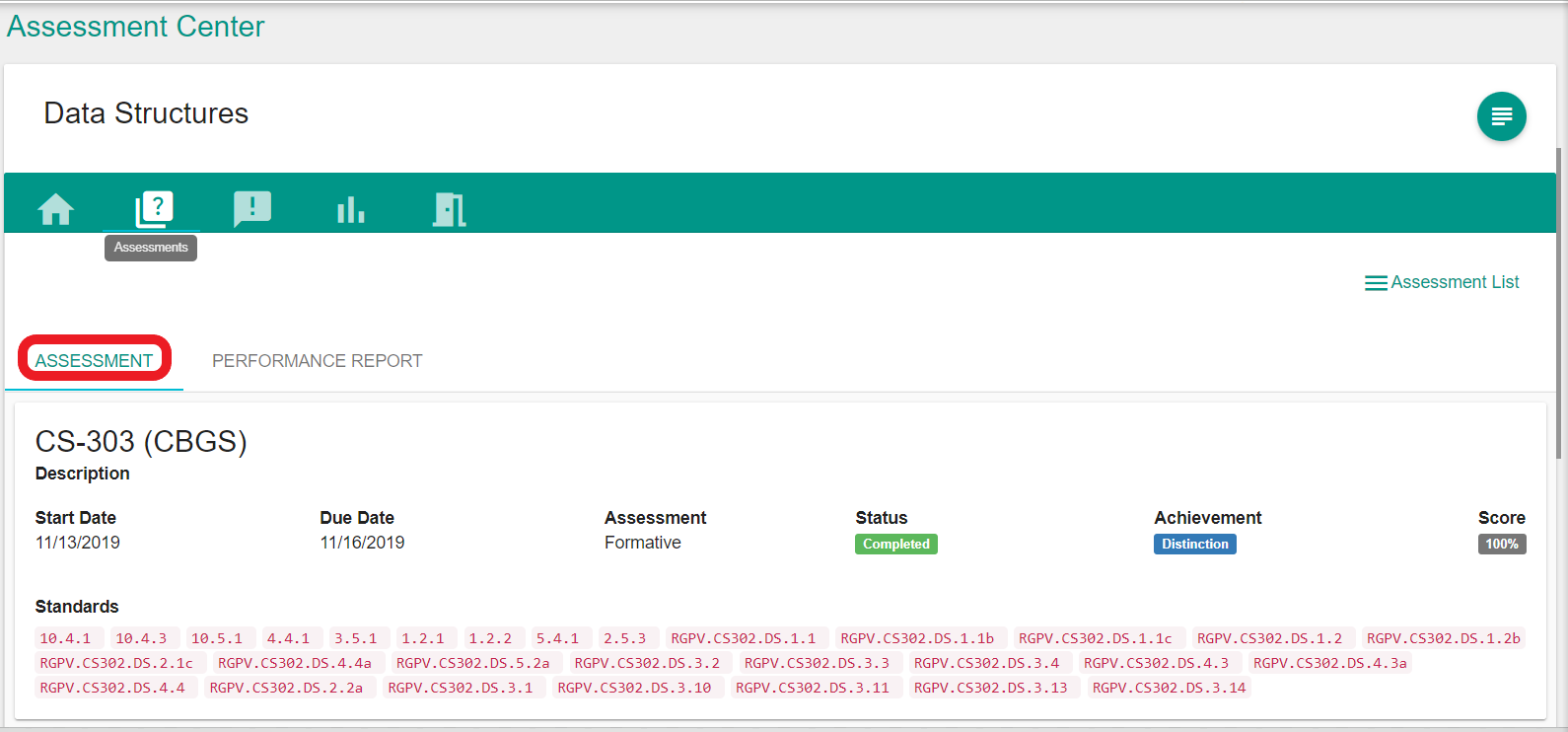Click the RGPV.CS302.DS.4.3a standard tag
The height and width of the screenshot is (732, 1568).
(x=1329, y=663)
